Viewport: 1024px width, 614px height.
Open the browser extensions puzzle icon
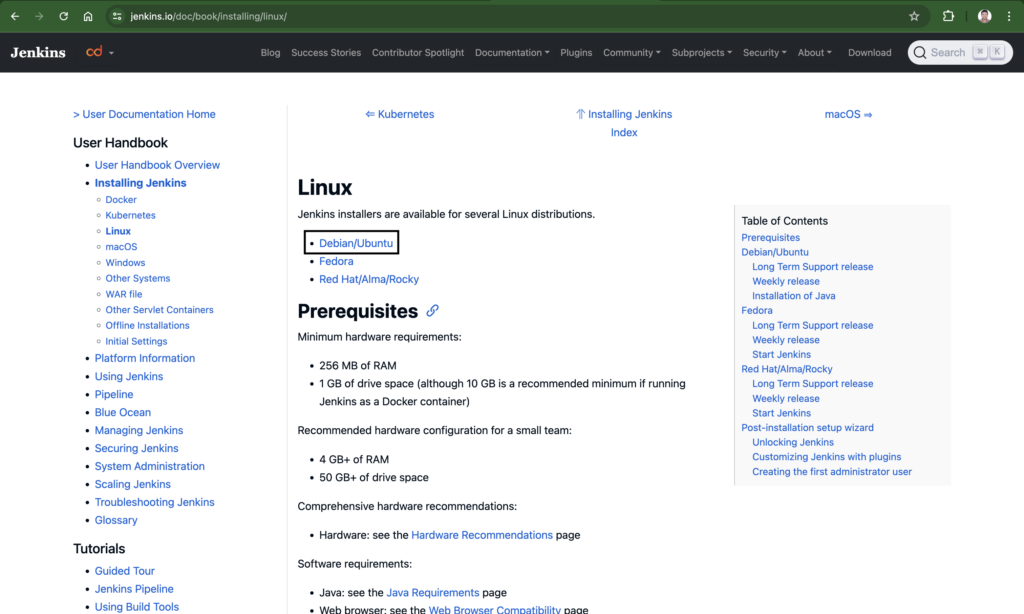click(948, 16)
